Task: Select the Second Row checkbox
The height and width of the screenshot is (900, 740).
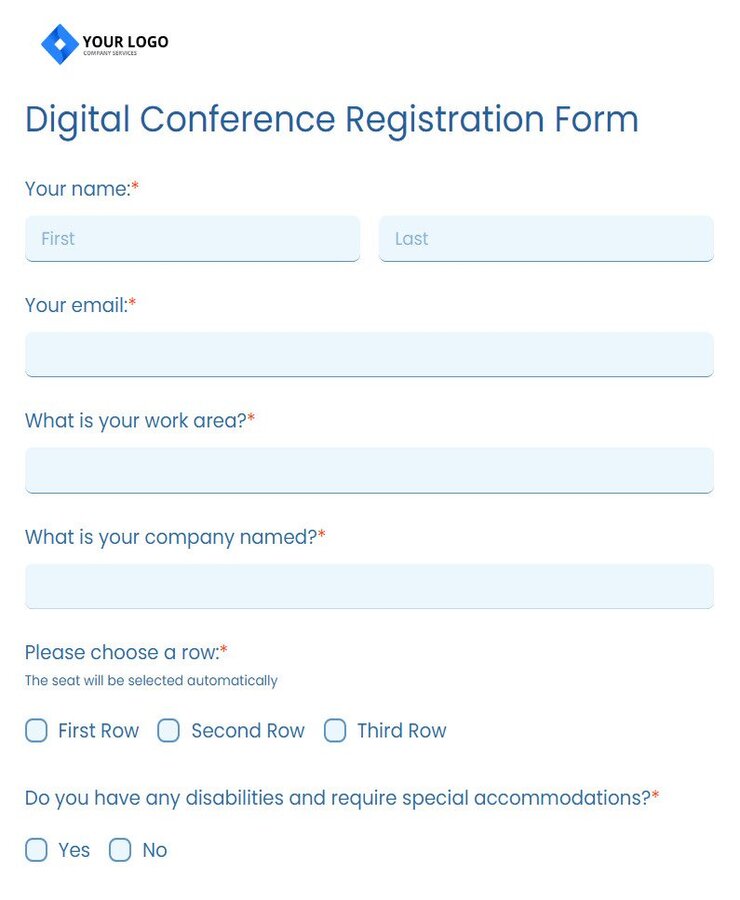Action: coord(169,731)
